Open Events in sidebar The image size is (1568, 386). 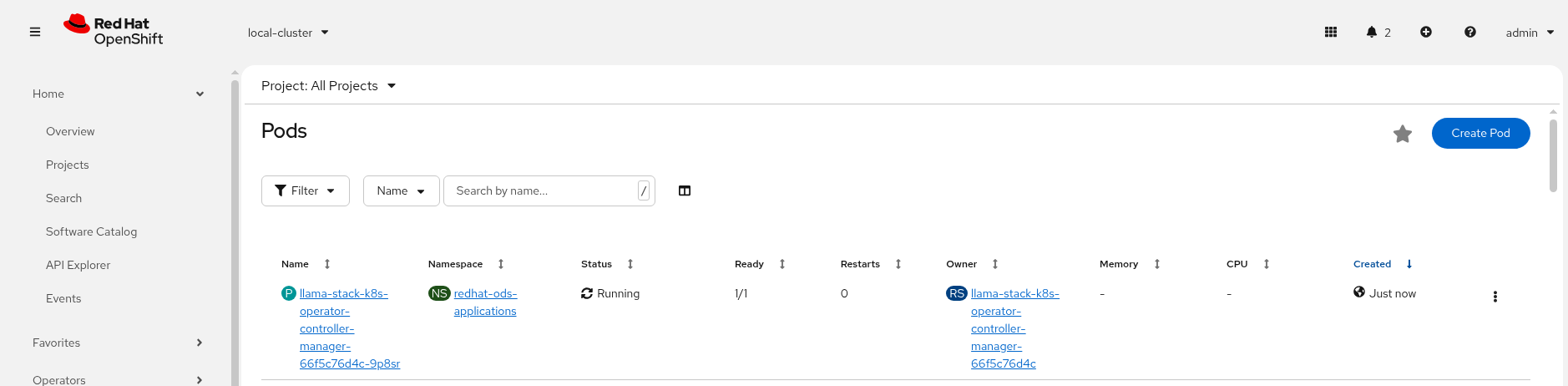(x=63, y=298)
